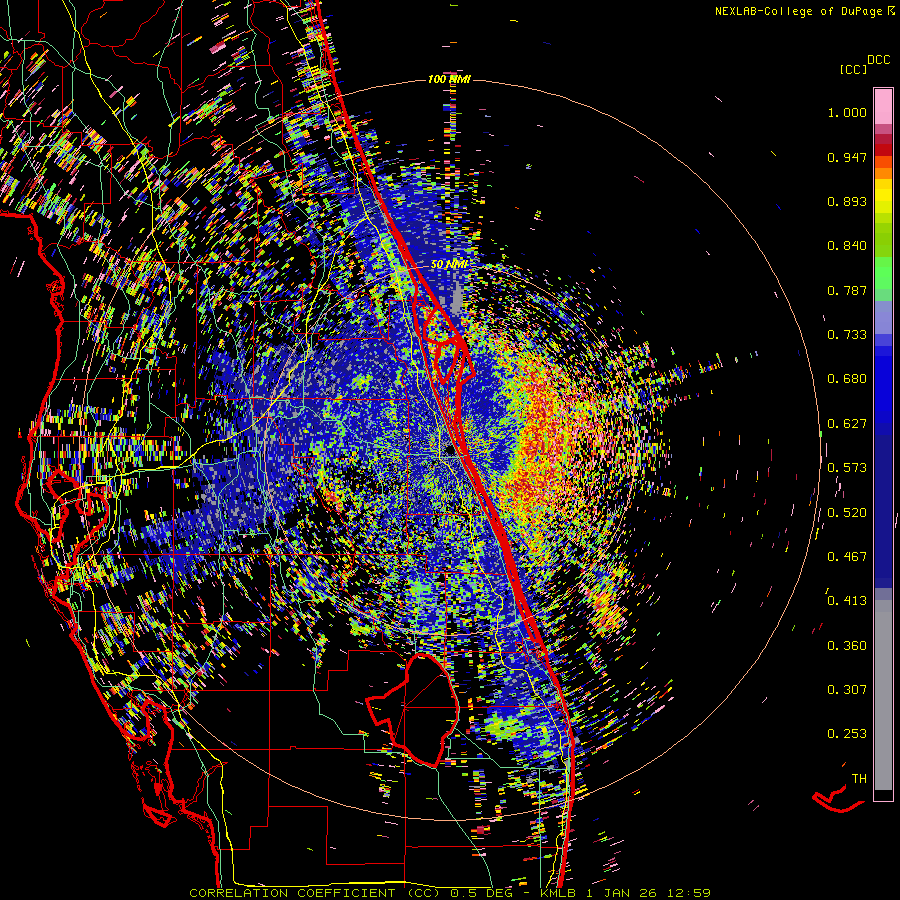
Task: Select the 0.893 scale value
Action: pos(847,201)
